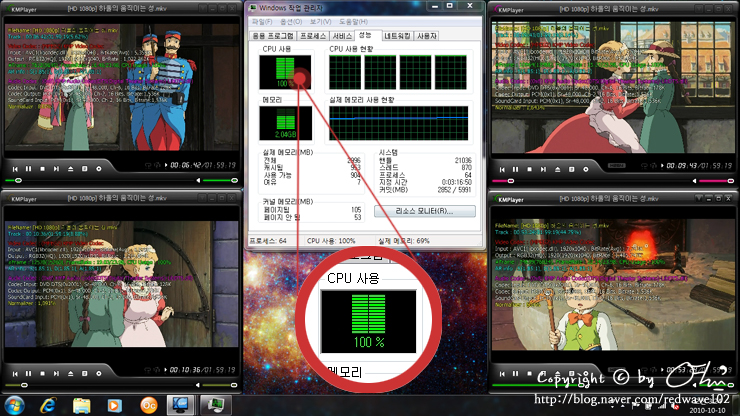
Task: Click pink volume slider in player at 00:03:43
Action: point(716,181)
